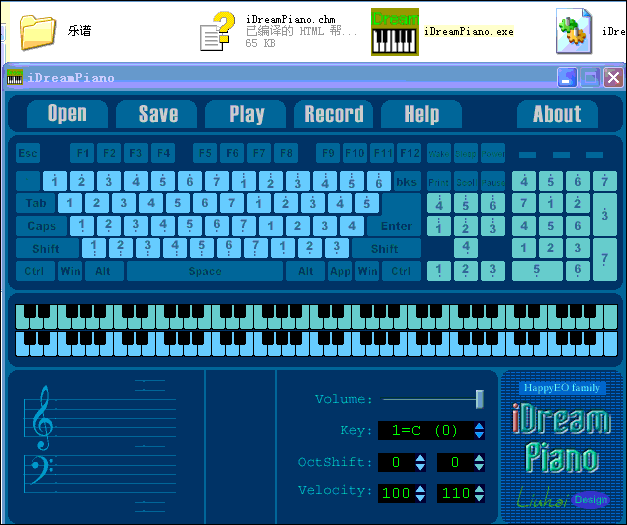The height and width of the screenshot is (525, 627).
Task: Open the Help page
Action: click(421, 114)
